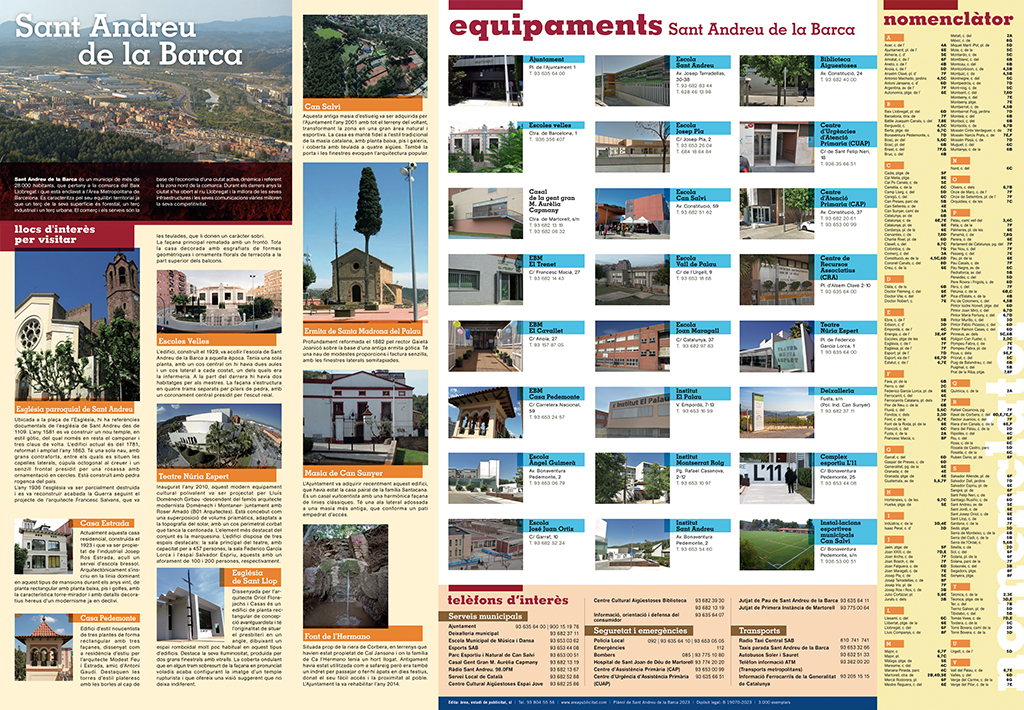Select the blue "Institut Sant Andreu" label
The image size is (1024, 710).
(x=702, y=526)
